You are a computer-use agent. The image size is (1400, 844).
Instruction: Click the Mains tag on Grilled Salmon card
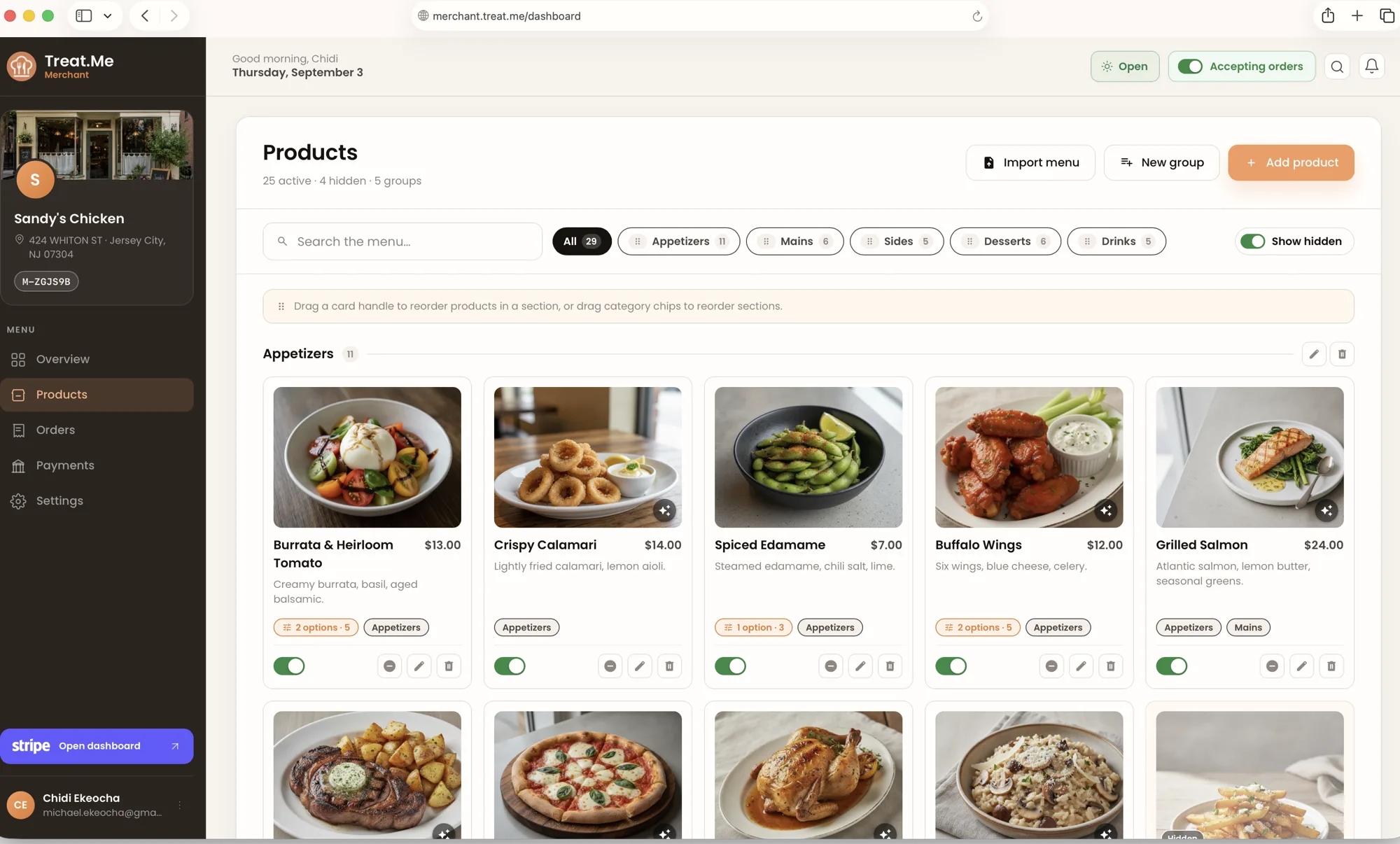pyautogui.click(x=1248, y=628)
